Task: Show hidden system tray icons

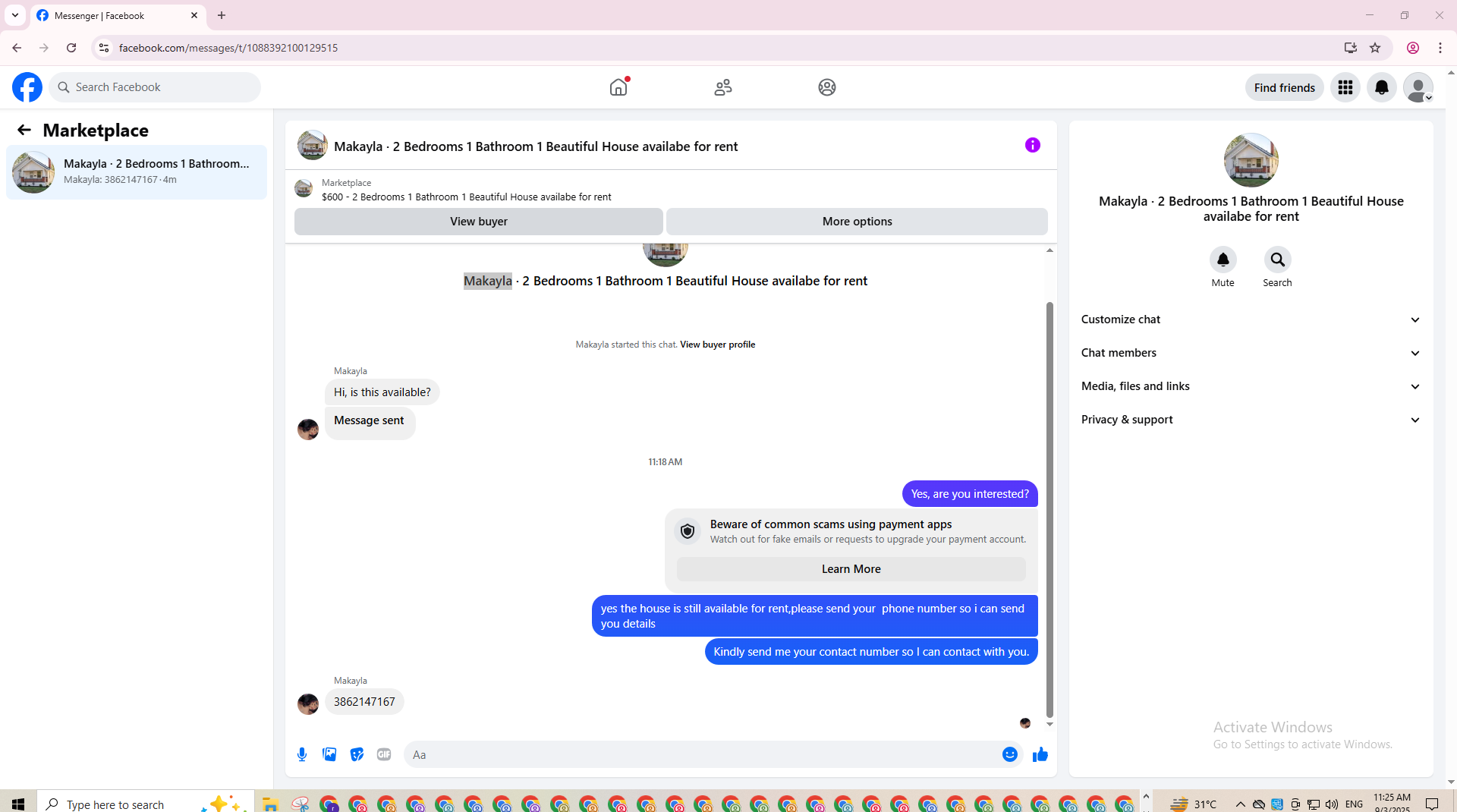Action: point(1240,804)
